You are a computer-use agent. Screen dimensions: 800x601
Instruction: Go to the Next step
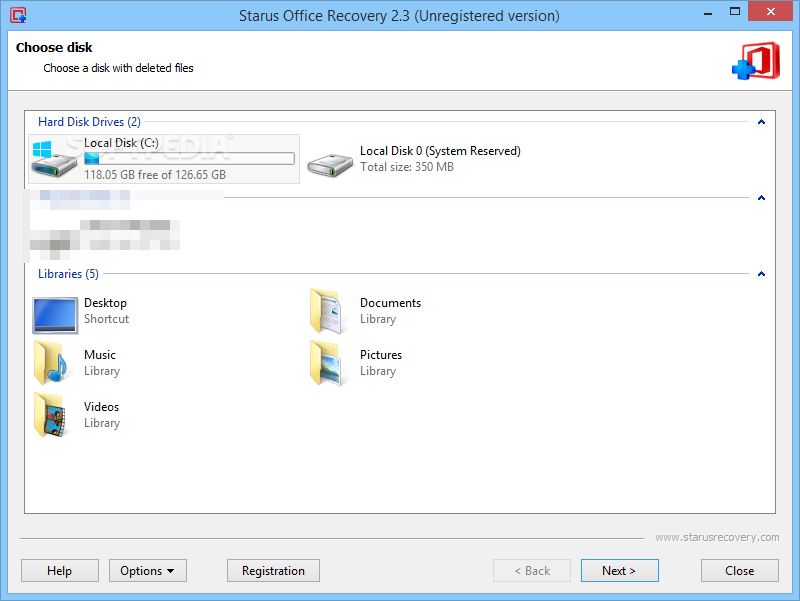pyautogui.click(x=619, y=570)
